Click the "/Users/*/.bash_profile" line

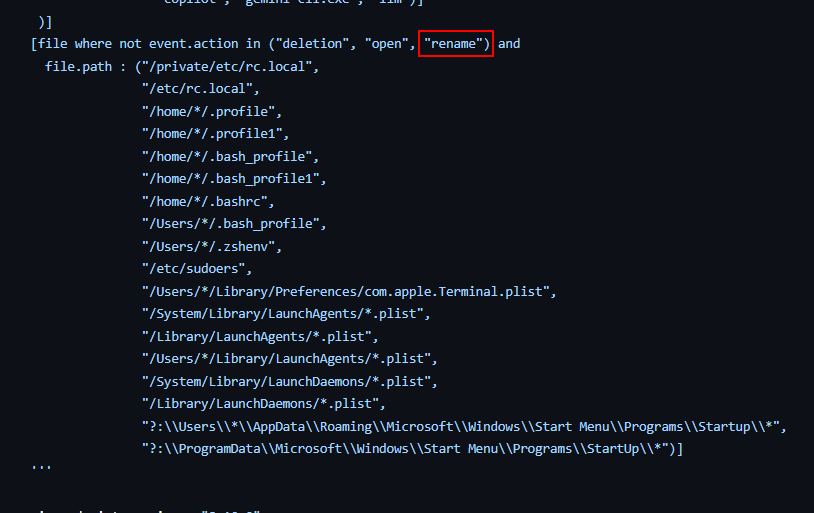coord(234,224)
